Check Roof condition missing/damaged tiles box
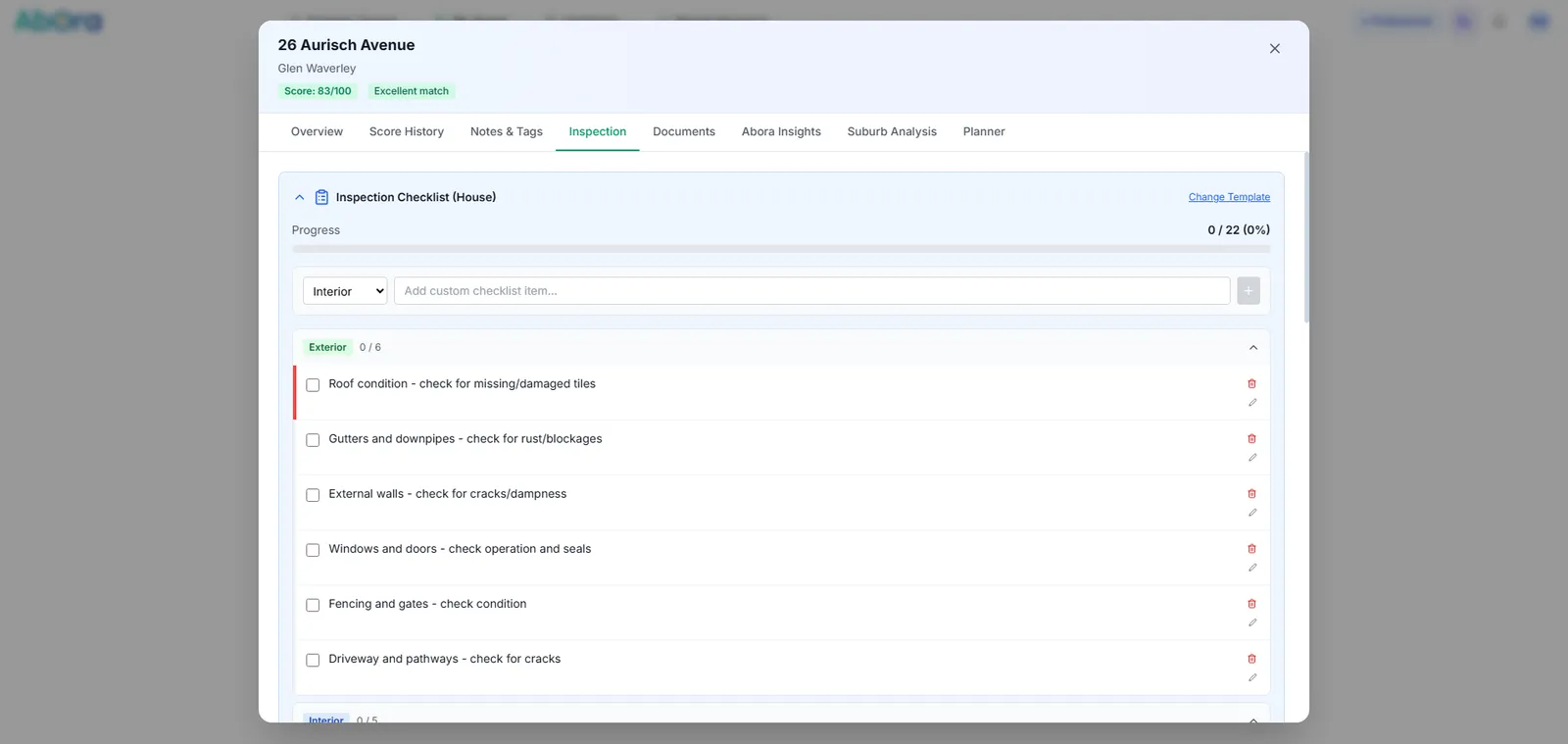Screen dimensions: 1568x744 point(313,385)
